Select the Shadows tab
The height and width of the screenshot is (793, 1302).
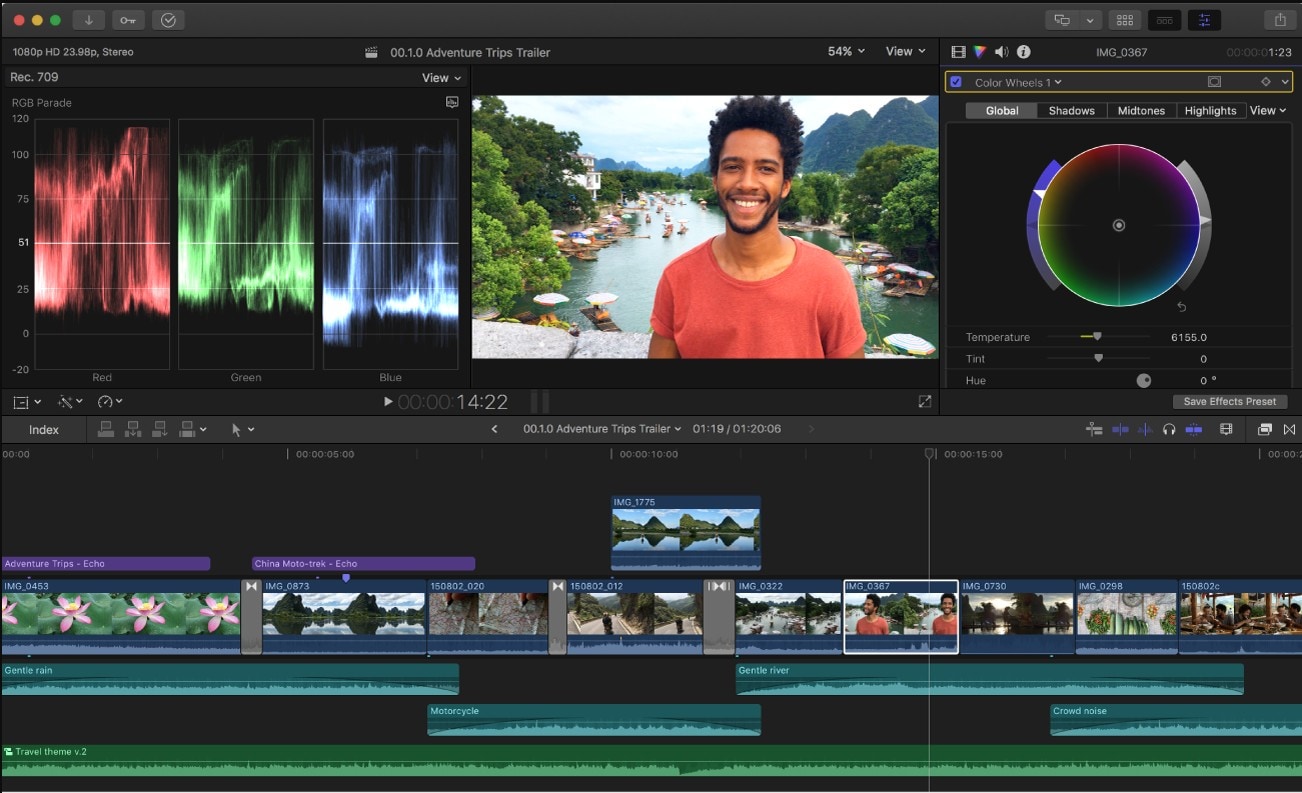coord(1071,110)
